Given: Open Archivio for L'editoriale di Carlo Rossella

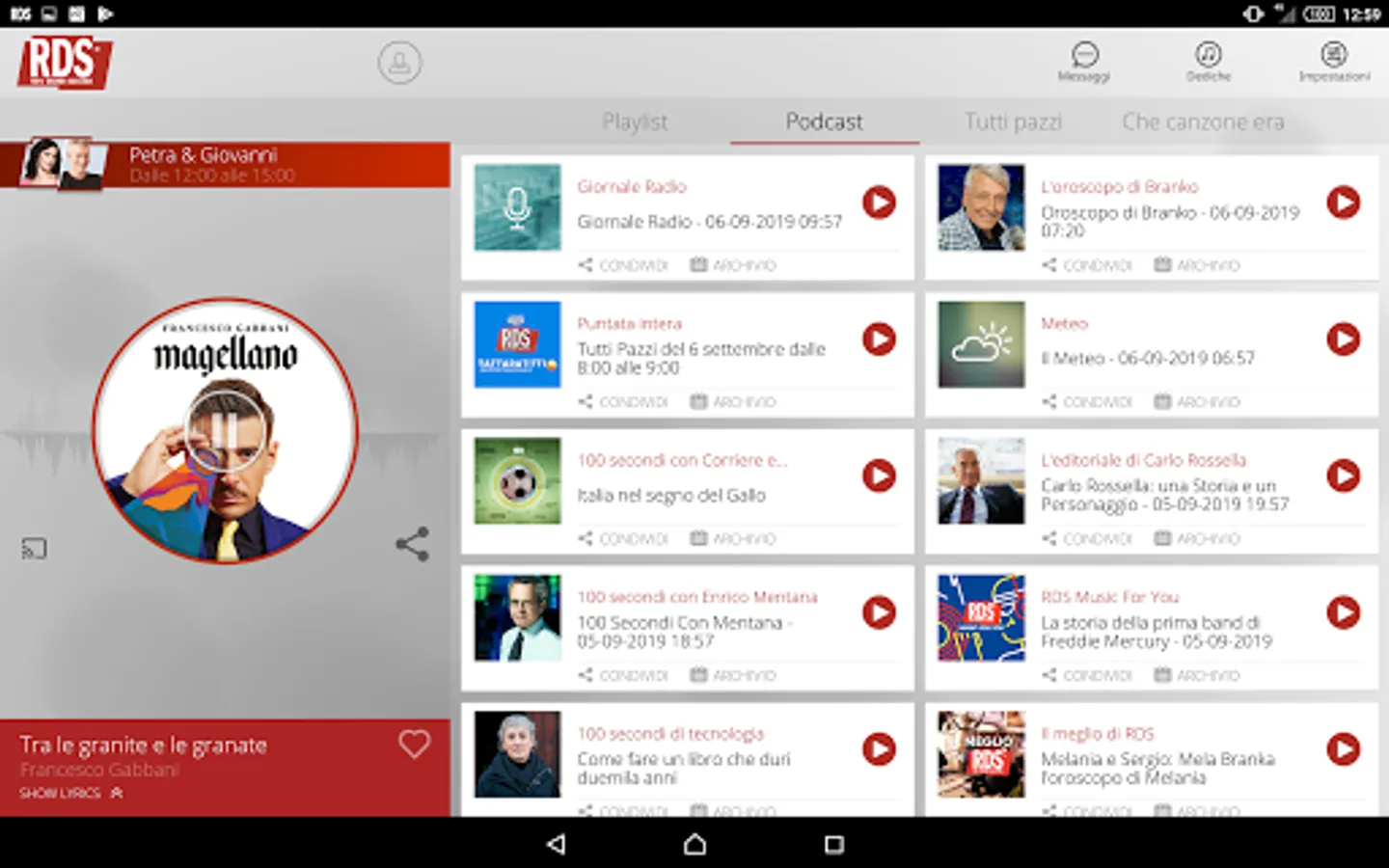Looking at the screenshot, I should click(1197, 539).
